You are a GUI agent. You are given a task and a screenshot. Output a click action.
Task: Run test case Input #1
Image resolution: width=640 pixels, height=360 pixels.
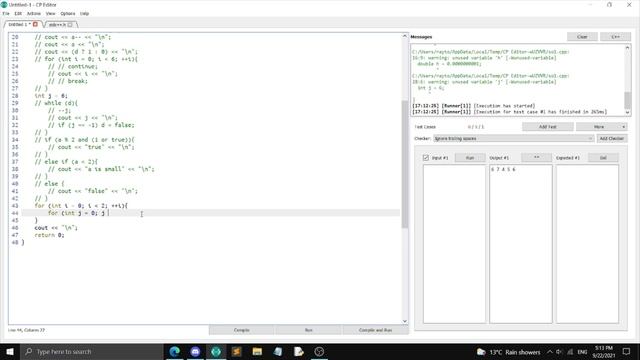(x=470, y=158)
